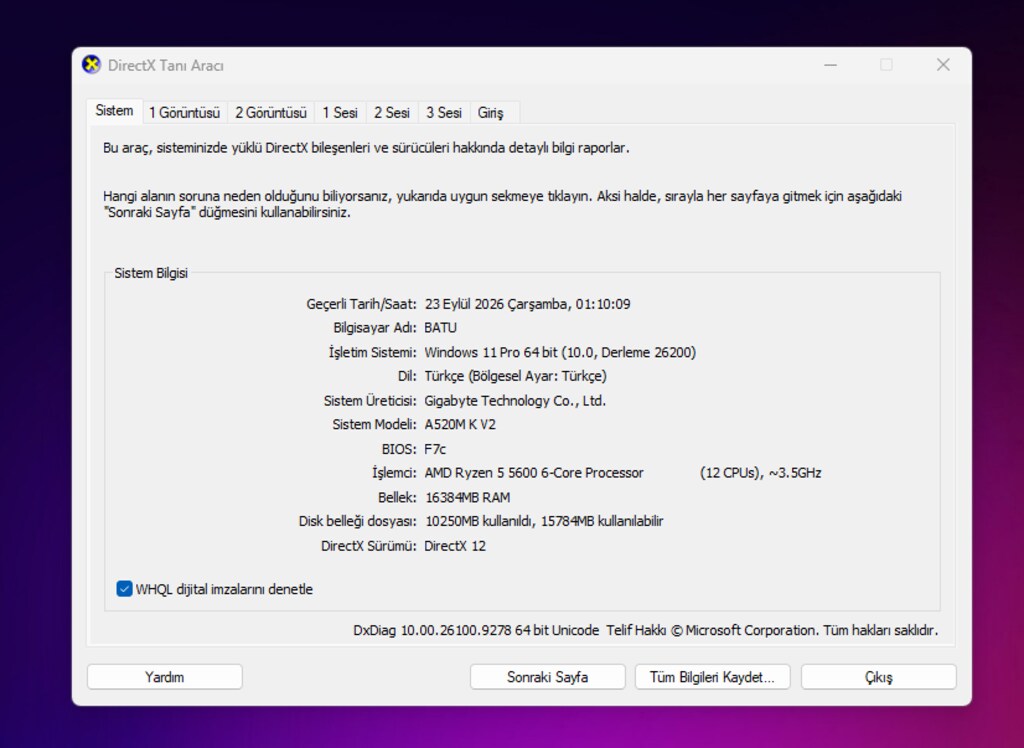Click the İşletim Sistemi label
The image size is (1024, 748).
point(372,352)
